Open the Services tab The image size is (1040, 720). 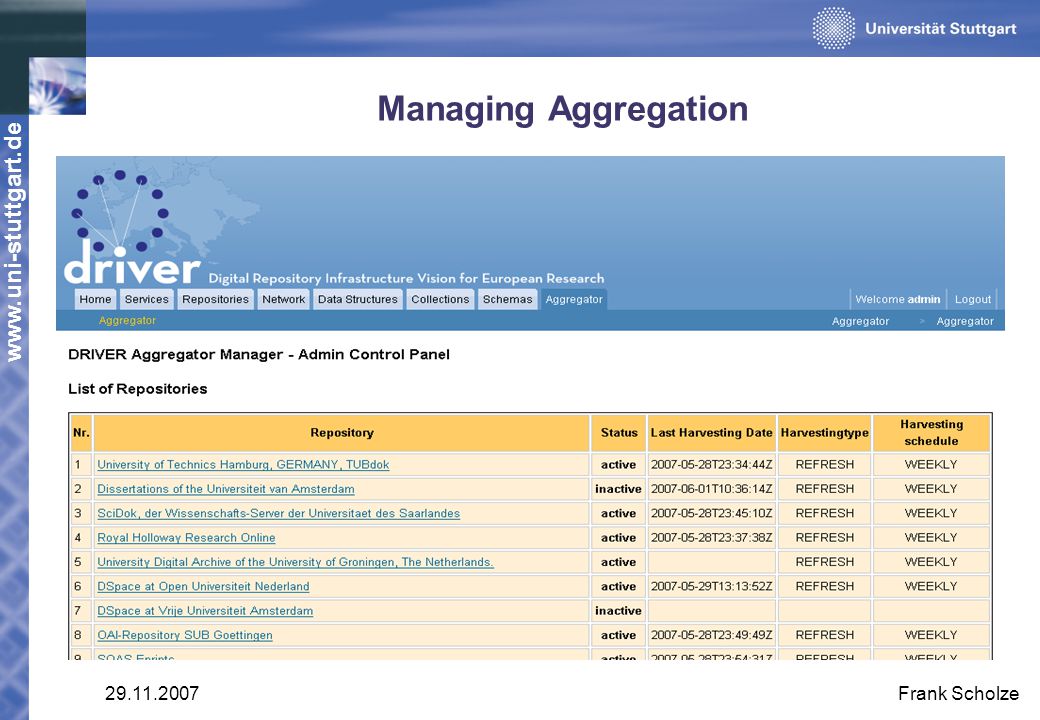click(x=147, y=299)
